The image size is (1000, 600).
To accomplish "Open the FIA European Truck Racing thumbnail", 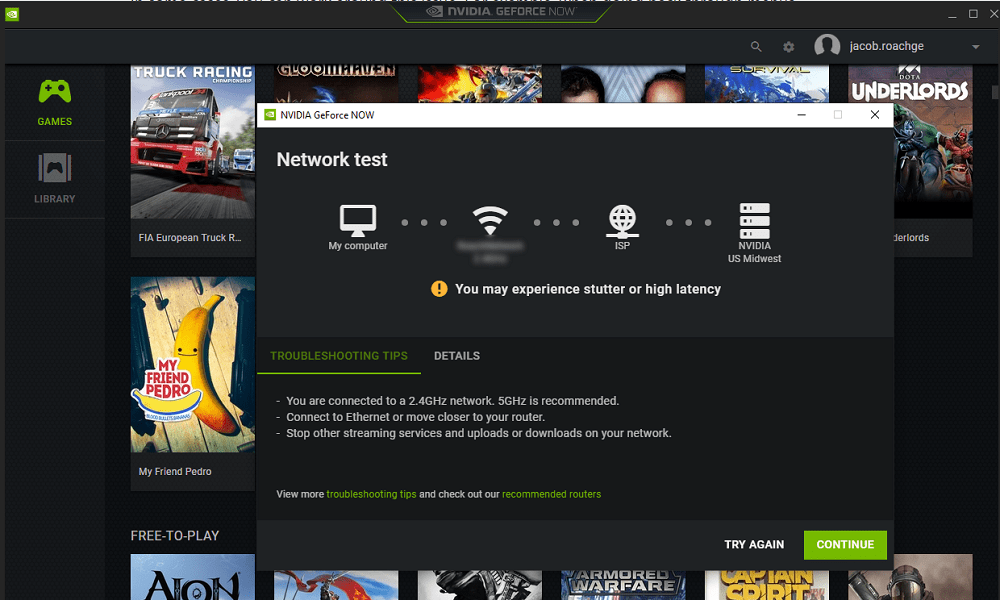I will (x=193, y=142).
